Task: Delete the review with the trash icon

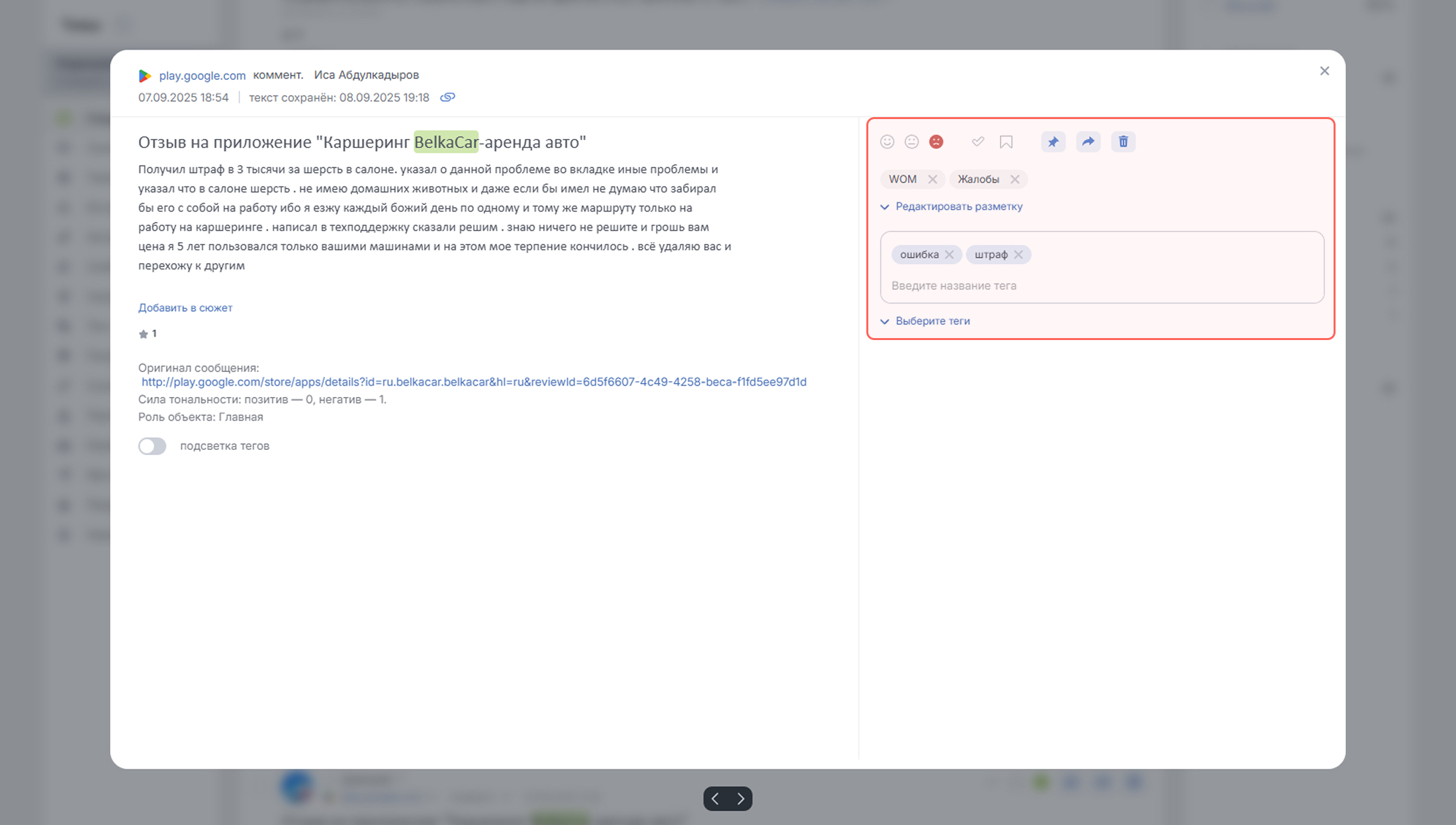Action: point(1123,142)
